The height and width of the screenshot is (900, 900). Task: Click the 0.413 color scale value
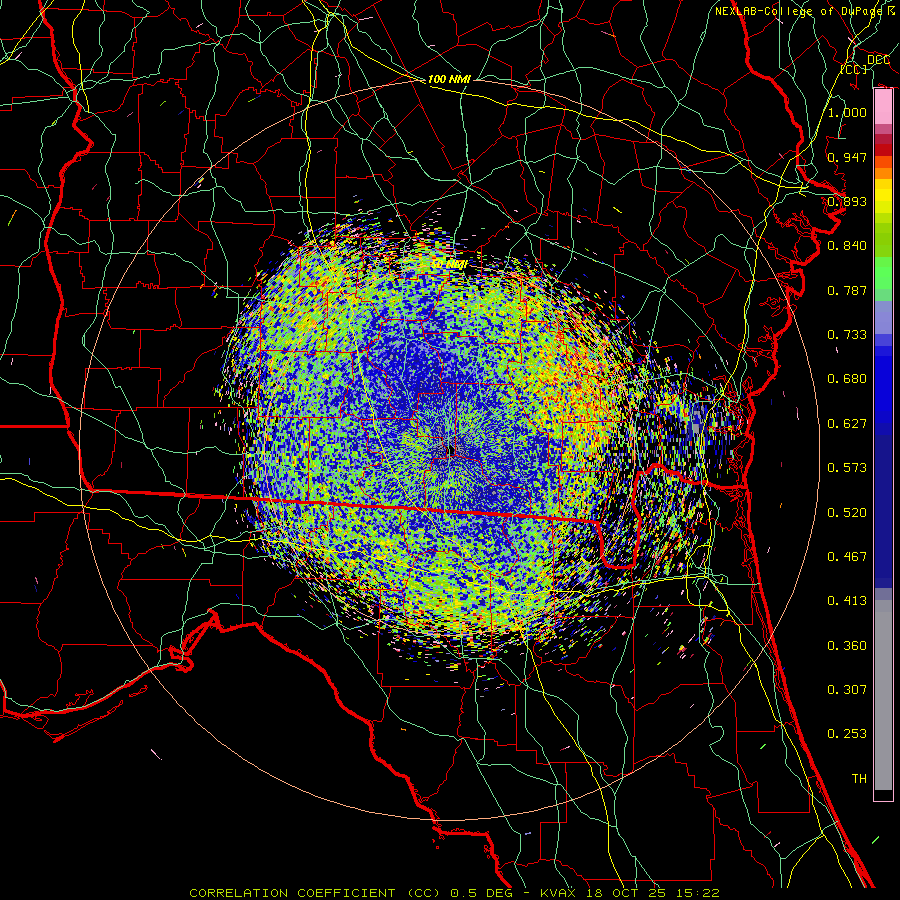(x=847, y=601)
